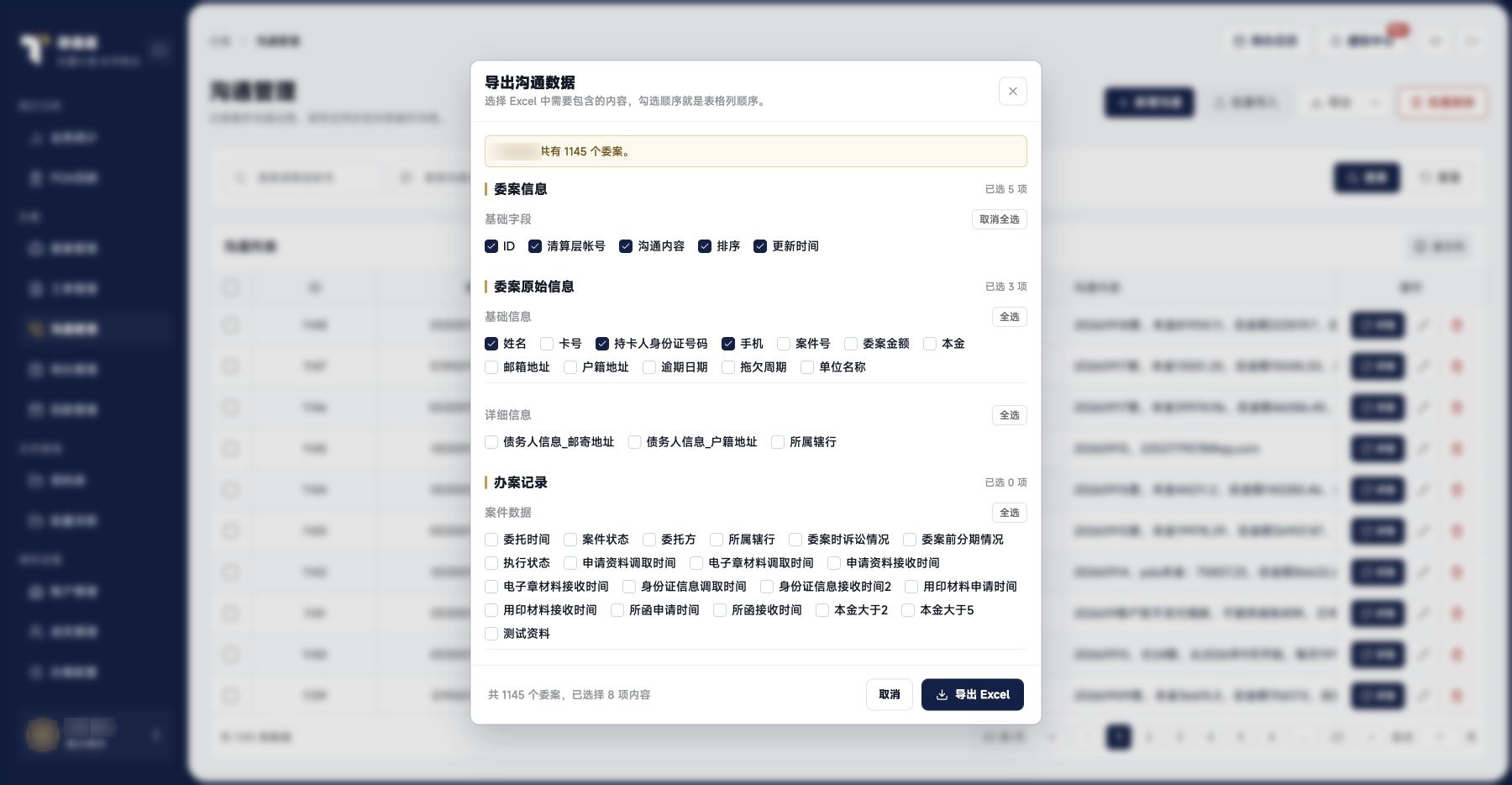Screen dimensions: 1512x785
Task: Select the 本金 checkbox
Action: coord(930,344)
